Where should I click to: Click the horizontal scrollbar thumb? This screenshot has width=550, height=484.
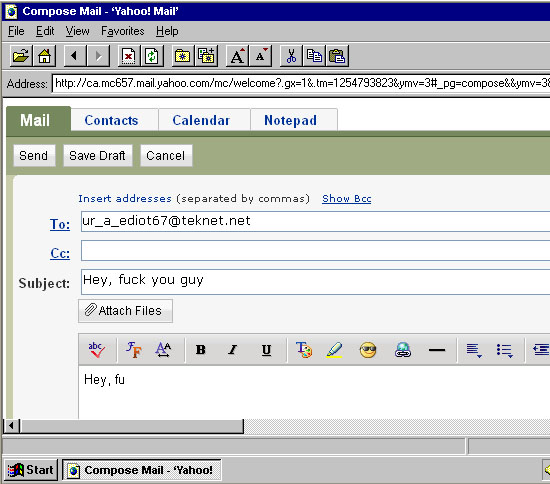point(132,426)
